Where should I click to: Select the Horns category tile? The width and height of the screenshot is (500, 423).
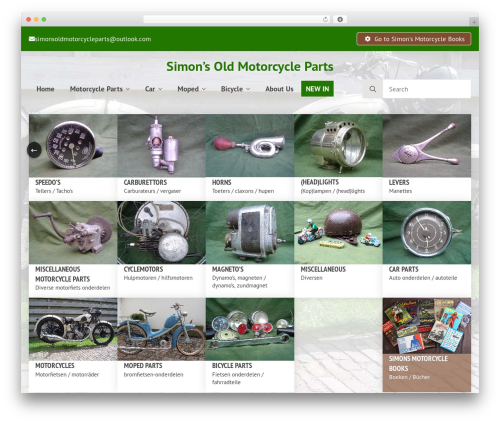tap(250, 157)
